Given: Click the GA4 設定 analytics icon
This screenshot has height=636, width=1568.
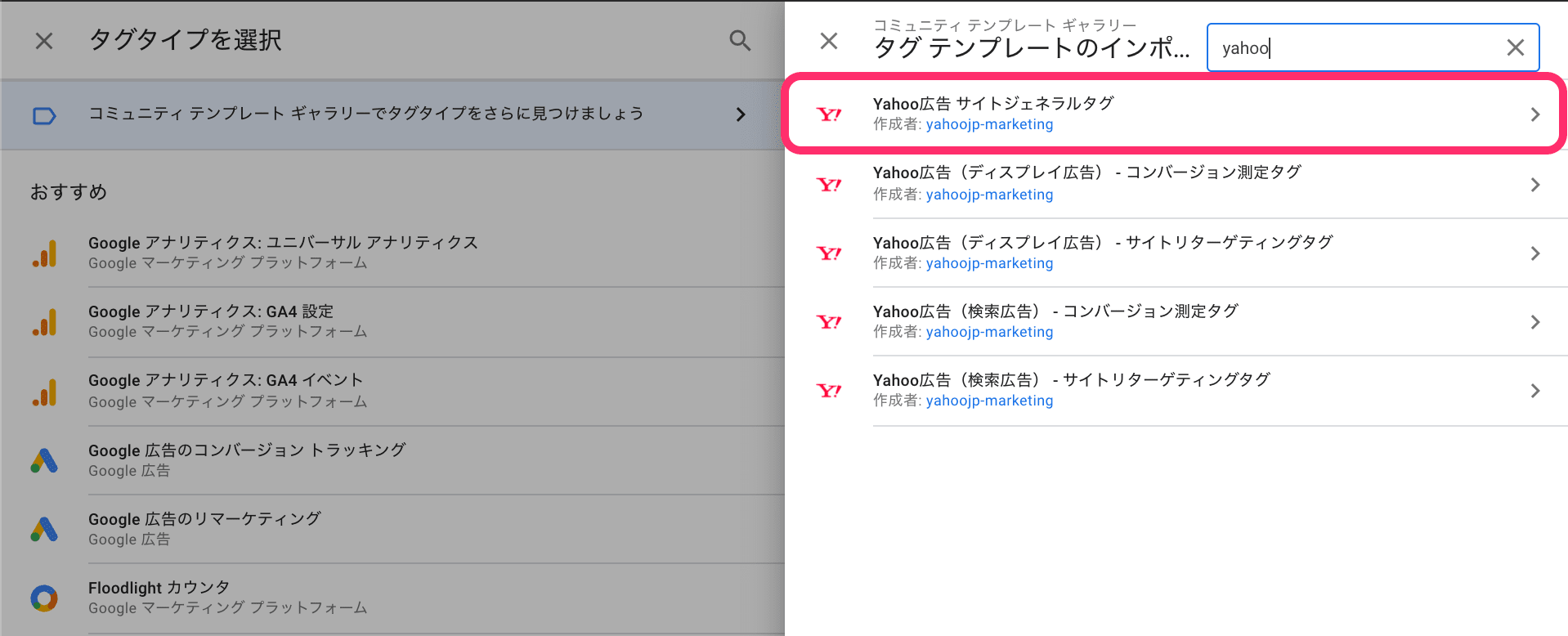Looking at the screenshot, I should click(45, 322).
